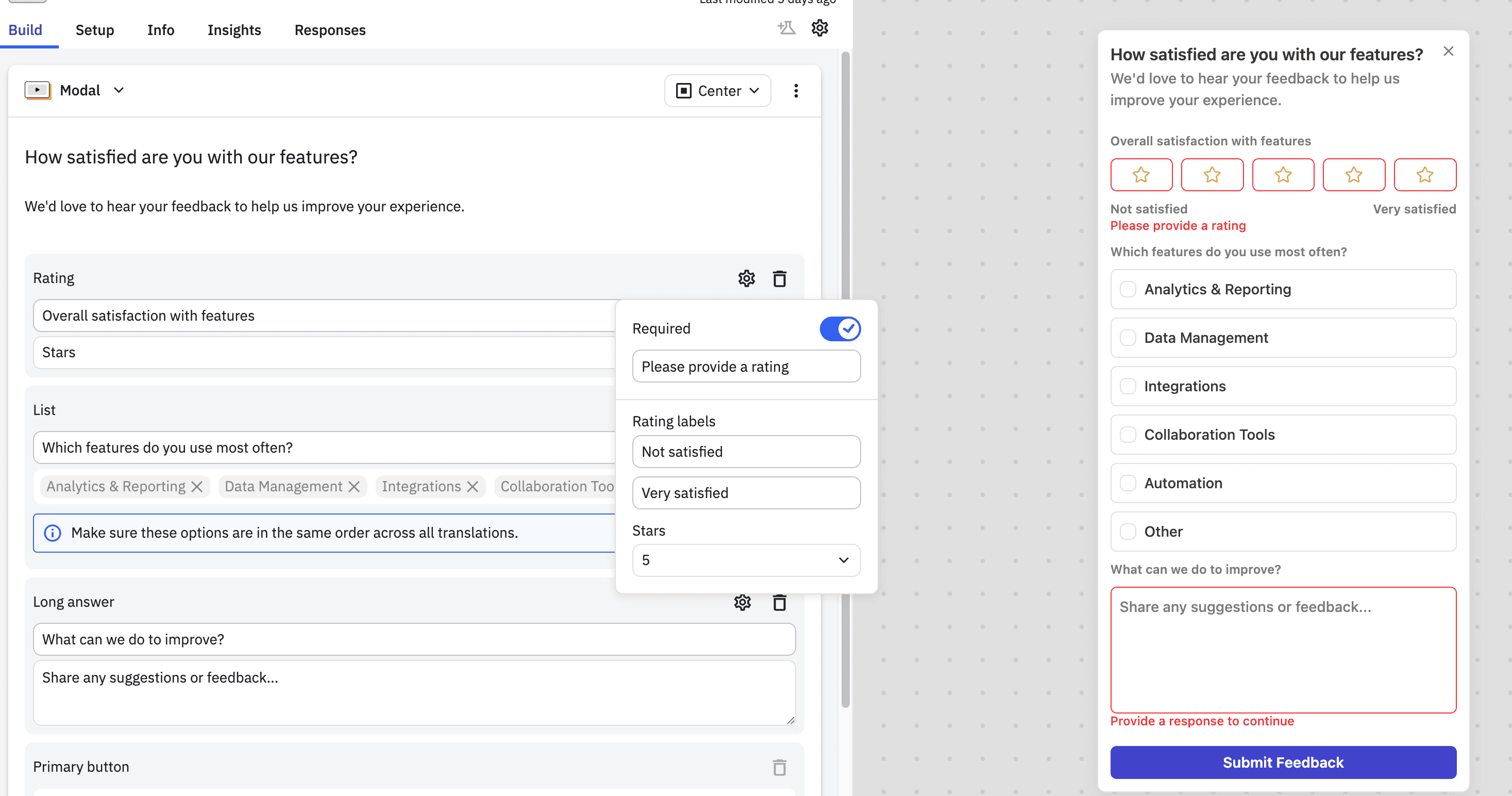
Task: Open the Stars count dropdown showing 5
Action: pyautogui.click(x=745, y=560)
